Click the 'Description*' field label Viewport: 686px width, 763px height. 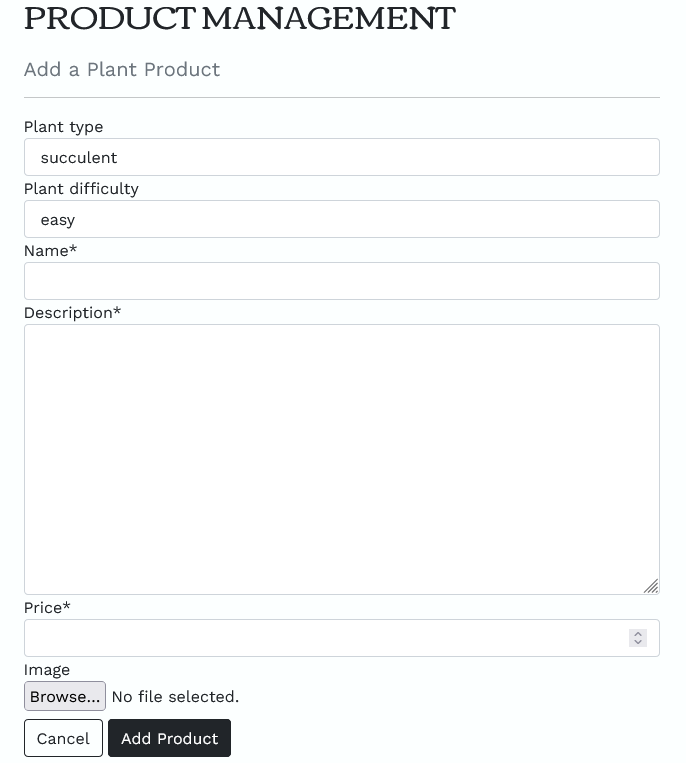pos(72,313)
